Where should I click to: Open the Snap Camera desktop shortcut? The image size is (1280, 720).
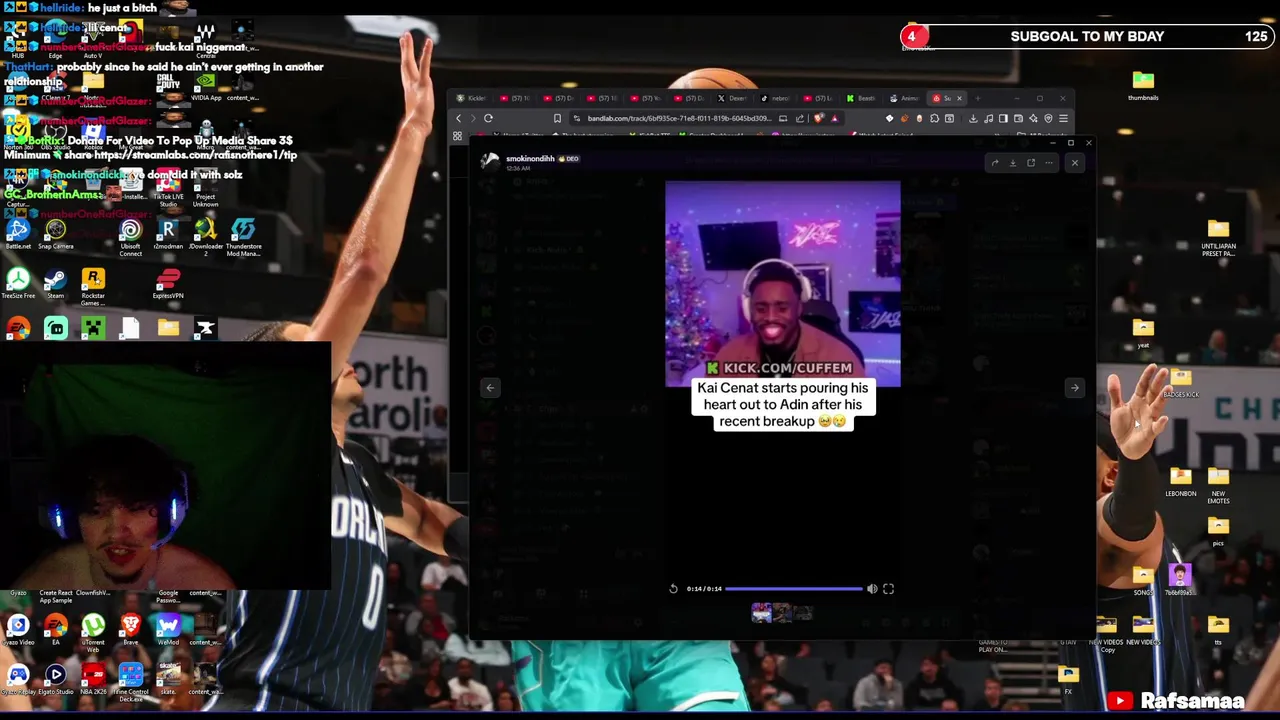56,234
